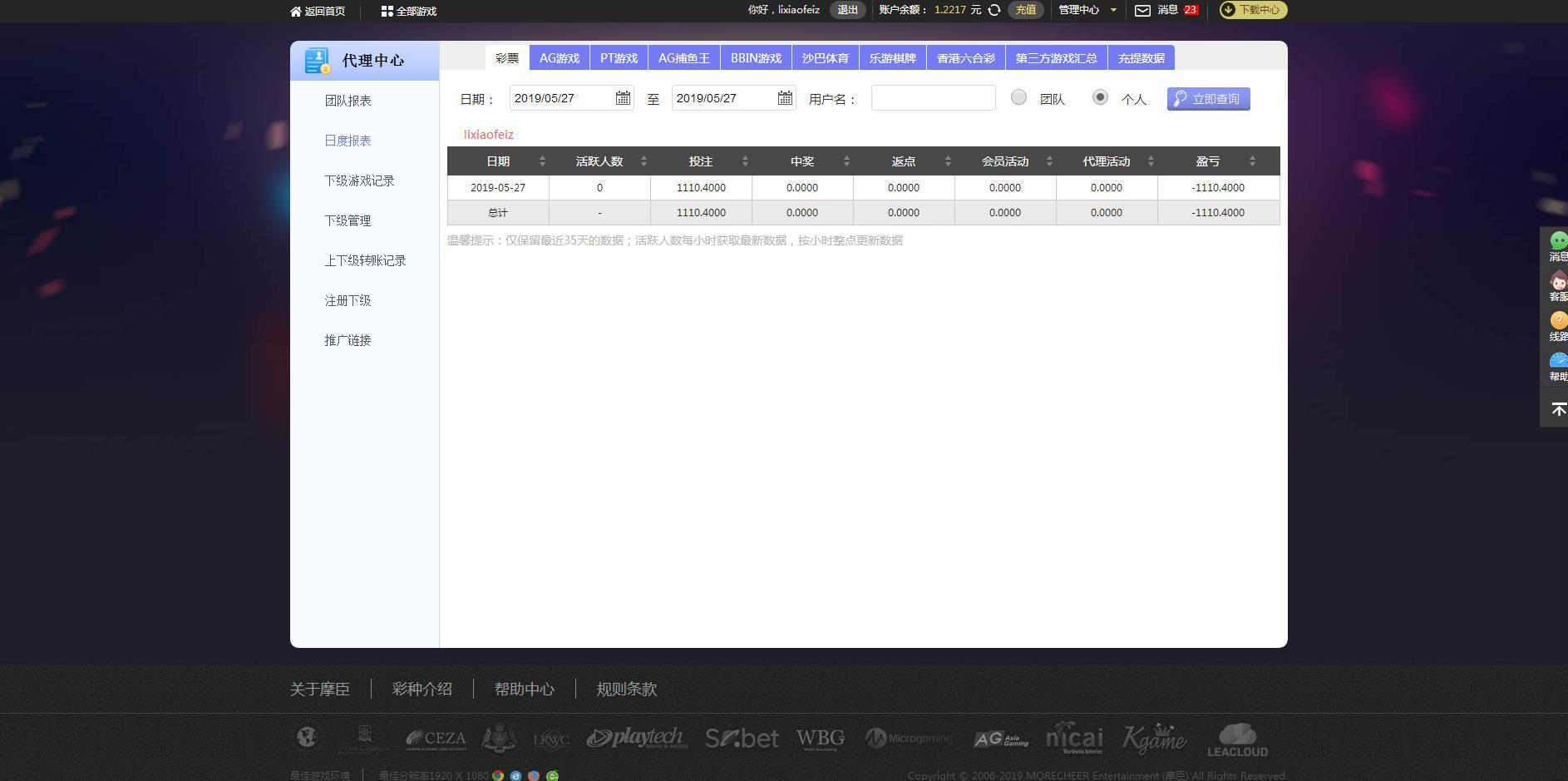
Task: Click the 下载中心 download icon
Action: [1228, 10]
